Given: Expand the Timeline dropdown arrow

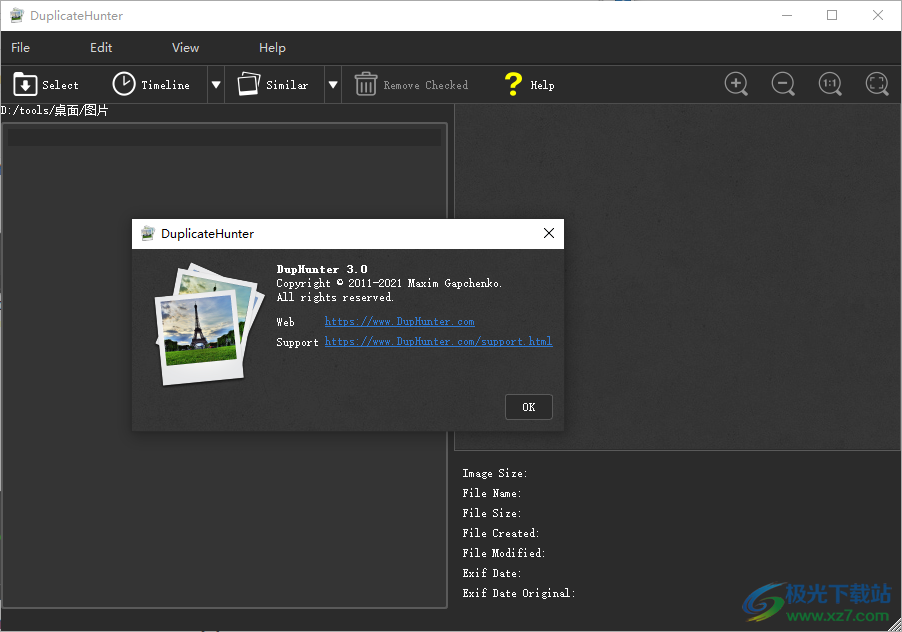Looking at the screenshot, I should 216,85.
